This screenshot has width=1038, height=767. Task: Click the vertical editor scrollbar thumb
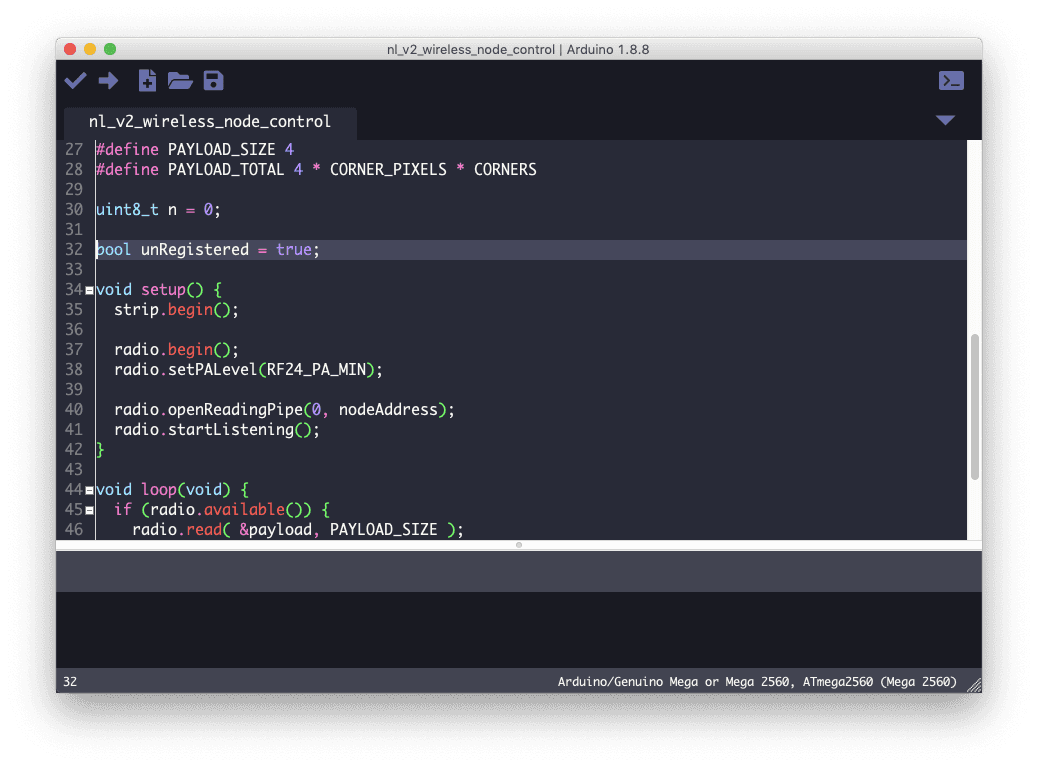[x=974, y=407]
